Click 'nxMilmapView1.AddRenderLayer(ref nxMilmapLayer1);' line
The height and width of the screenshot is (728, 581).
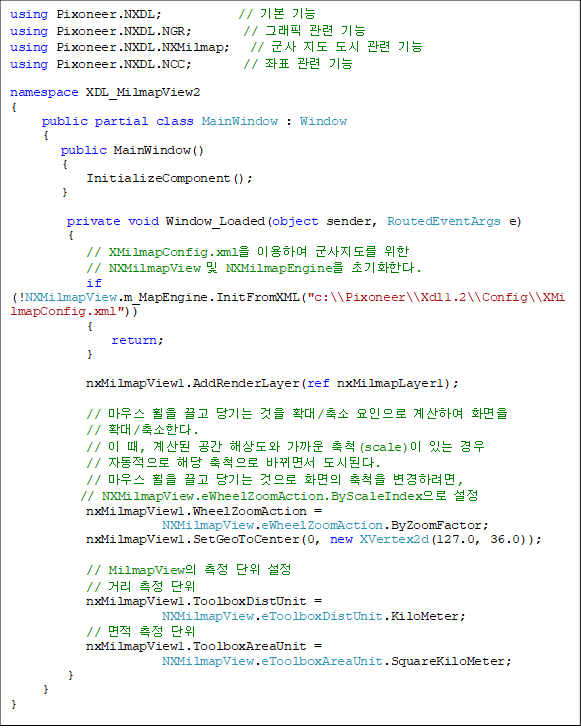coord(272,384)
